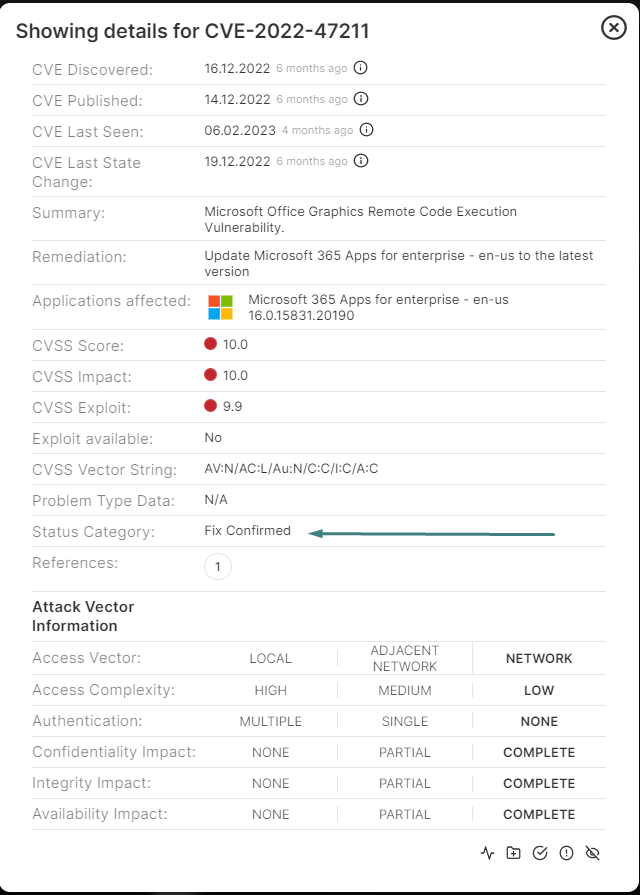Viewport: 640px width, 895px height.
Task: Click info icon next to CVE Published date
Action: [361, 99]
